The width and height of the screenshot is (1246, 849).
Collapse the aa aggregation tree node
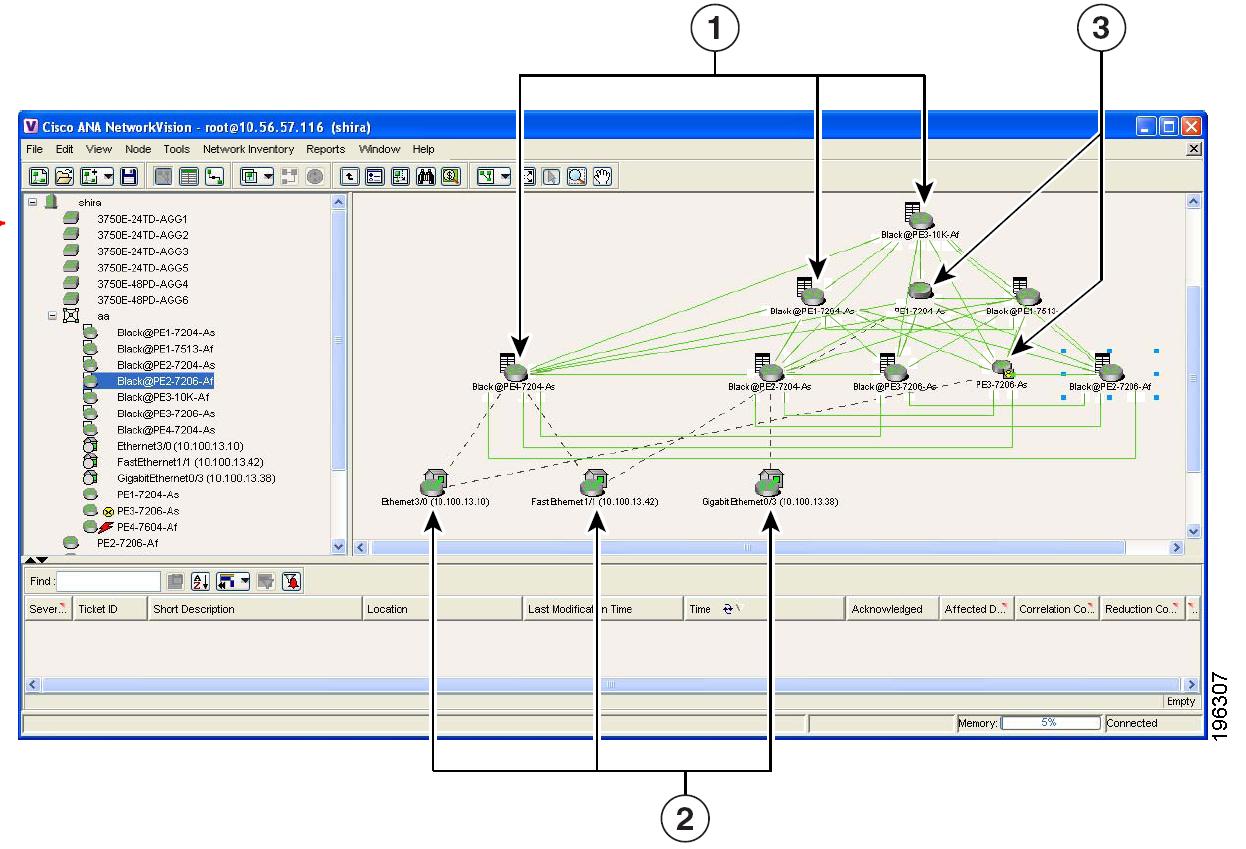click(53, 315)
